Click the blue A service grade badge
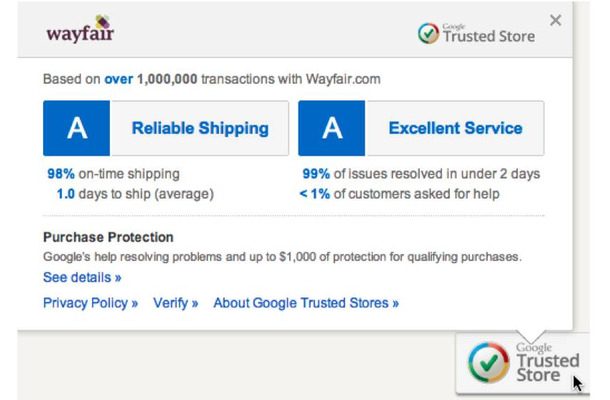The height and width of the screenshot is (400, 610). click(332, 128)
